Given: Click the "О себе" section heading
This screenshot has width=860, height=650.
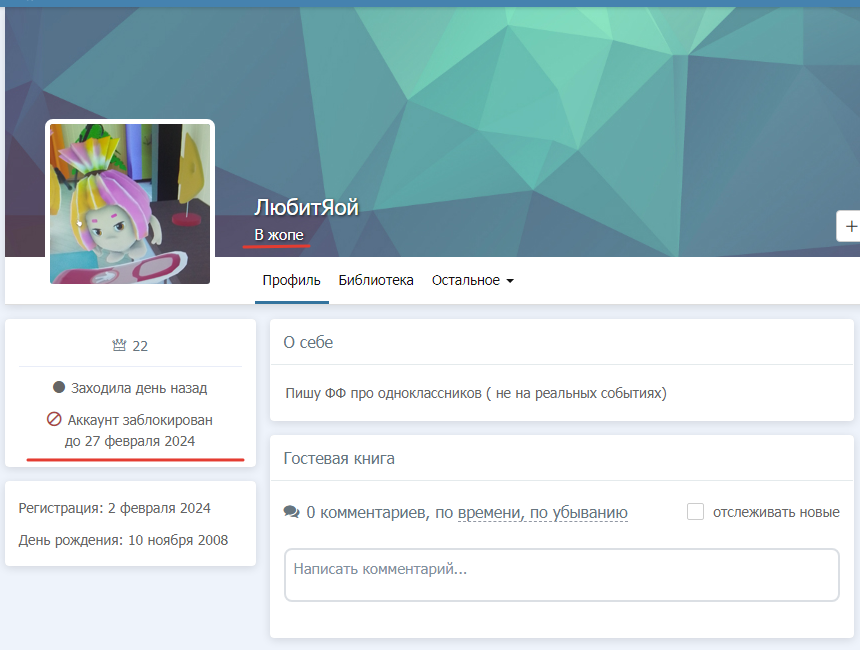Looking at the screenshot, I should click(x=308, y=342).
